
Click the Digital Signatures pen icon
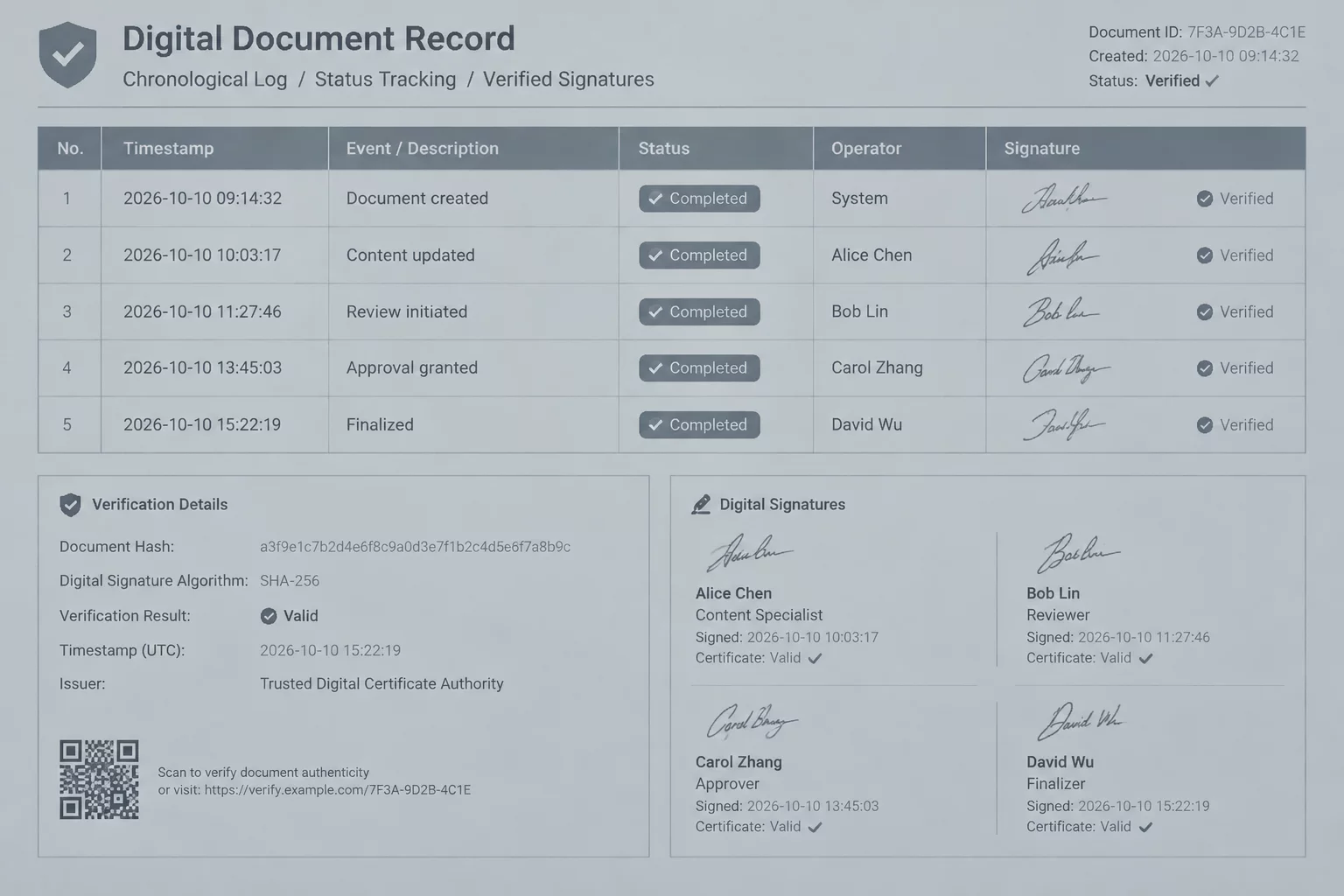[701, 505]
